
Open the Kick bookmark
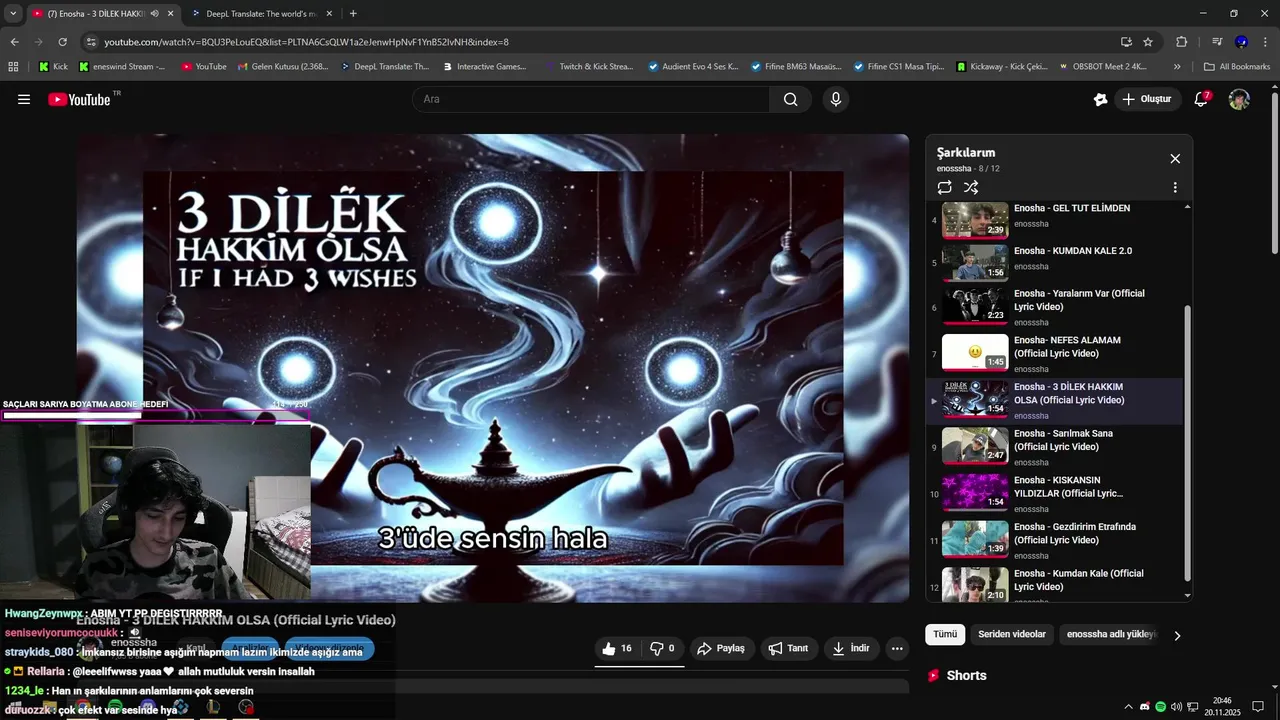(x=53, y=67)
